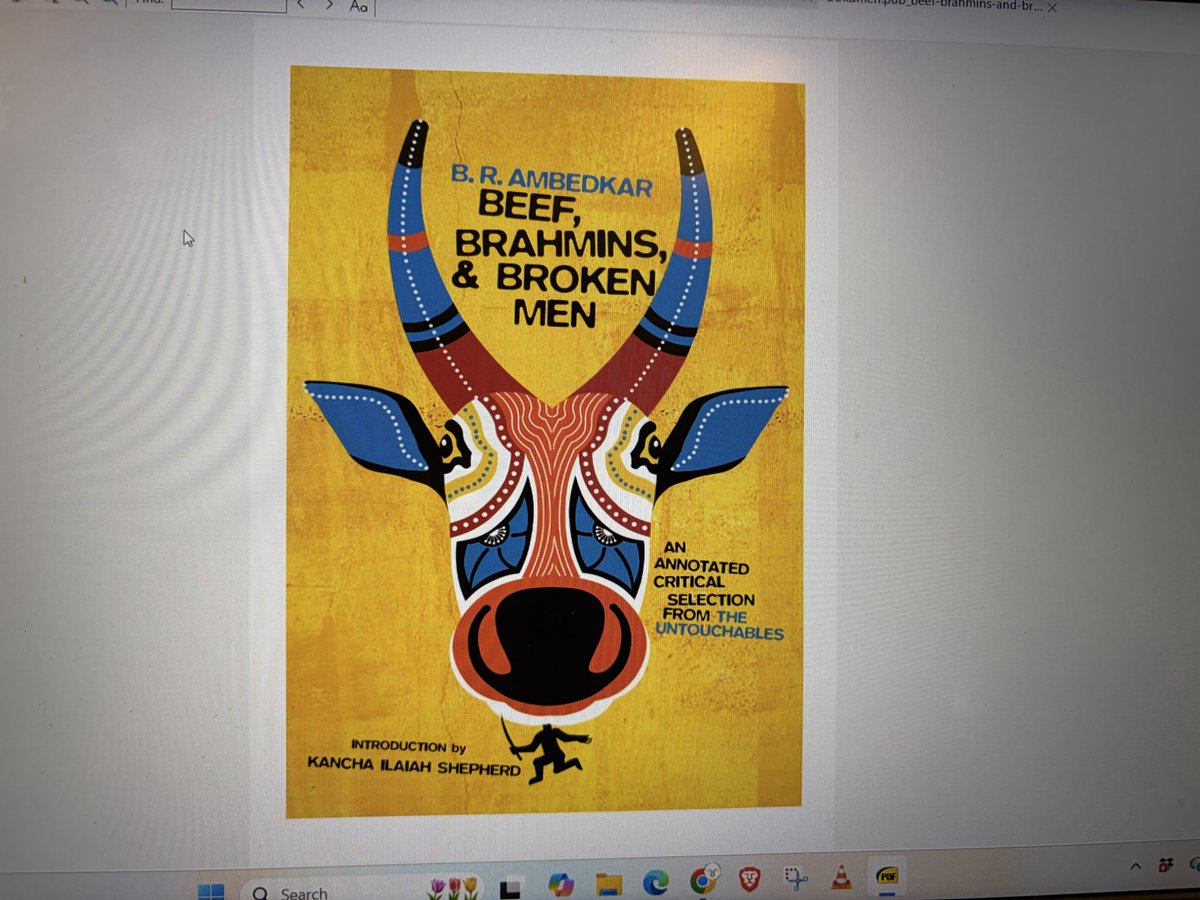Open Google Chrome from the taskbar

coord(703,881)
